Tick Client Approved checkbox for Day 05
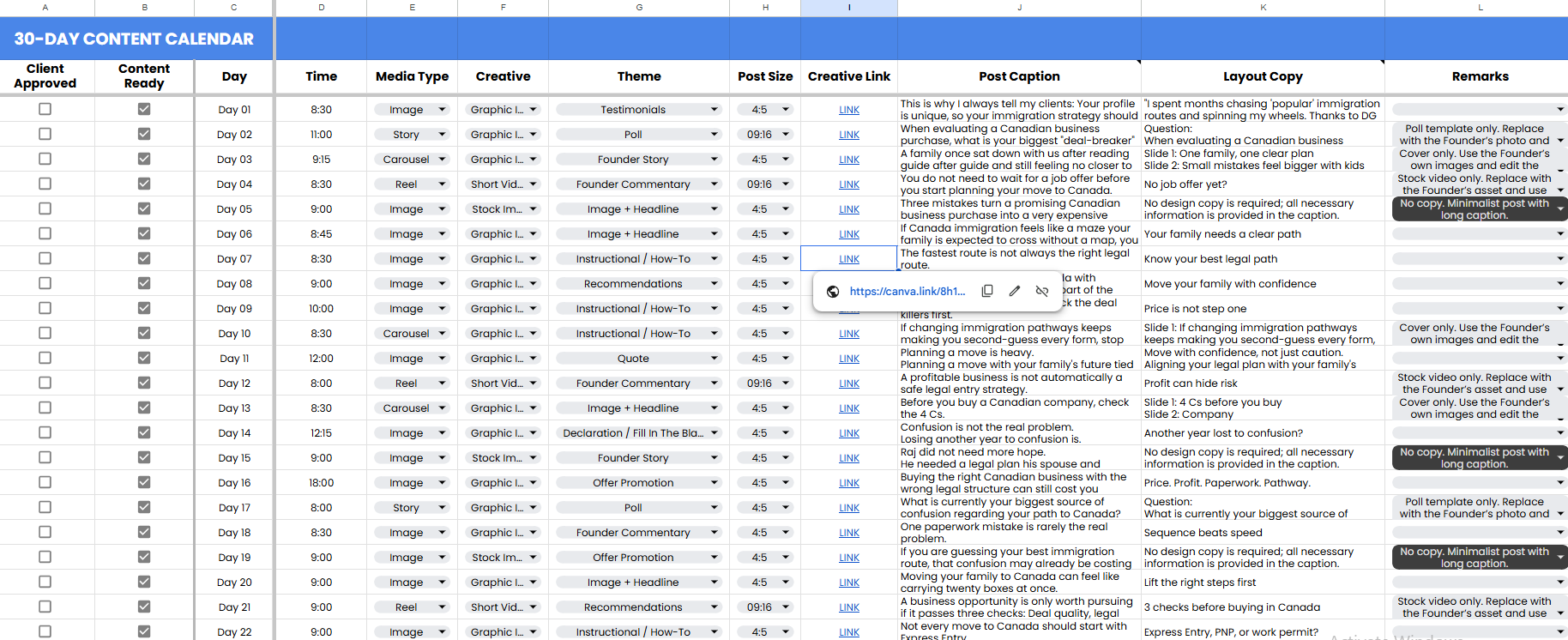Screen dimensions: 1568x640 pyautogui.click(x=45, y=208)
